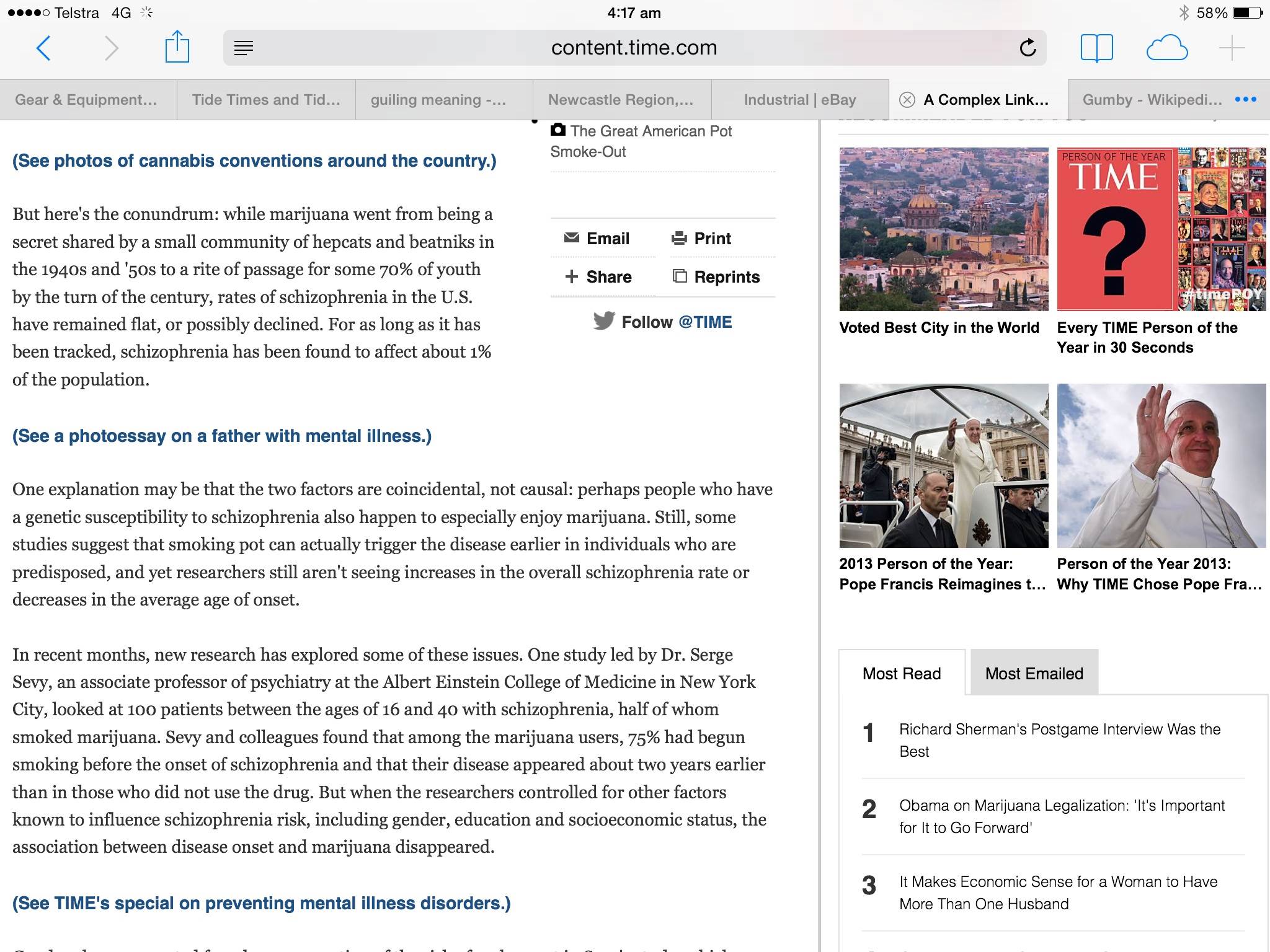The image size is (1270, 952).
Task: Open the bookmarks book icon
Action: coord(1096,48)
